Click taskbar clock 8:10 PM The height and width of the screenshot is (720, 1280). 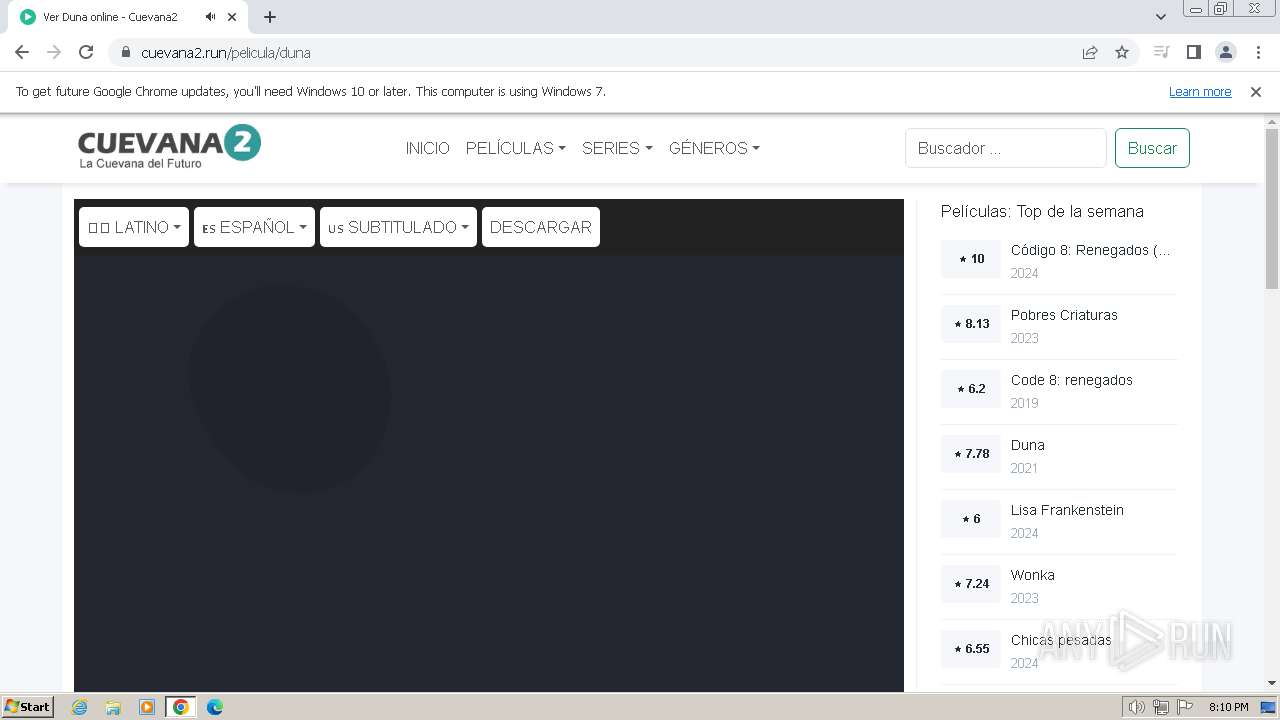pyautogui.click(x=1228, y=707)
